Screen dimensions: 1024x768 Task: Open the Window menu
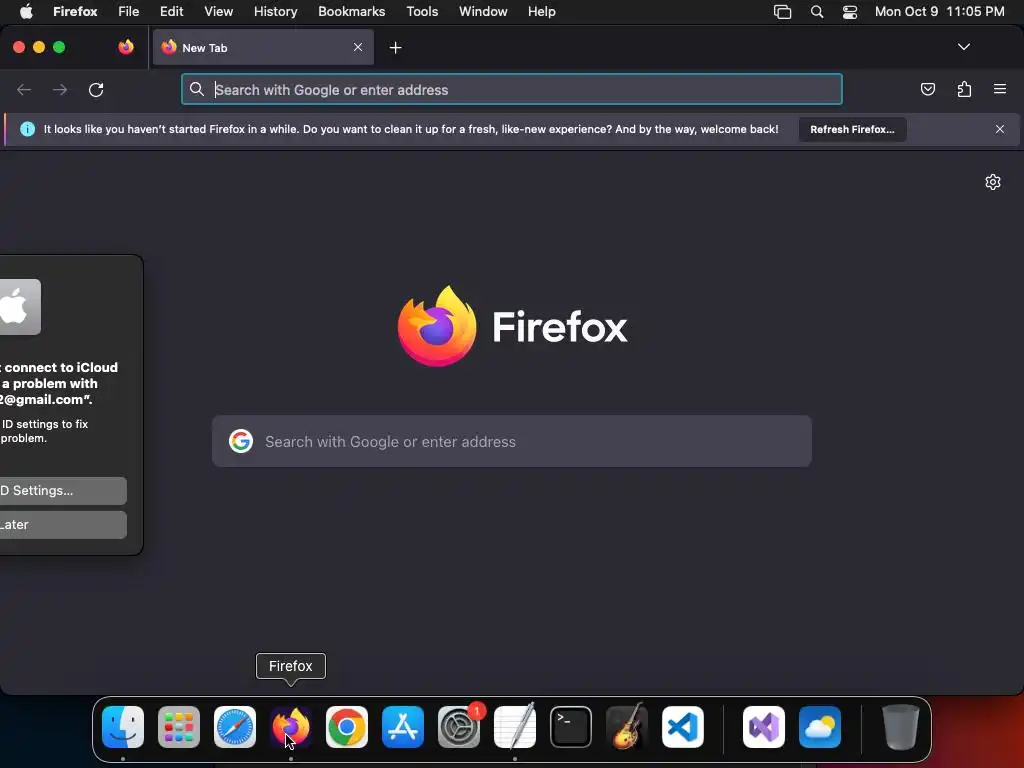click(x=483, y=12)
